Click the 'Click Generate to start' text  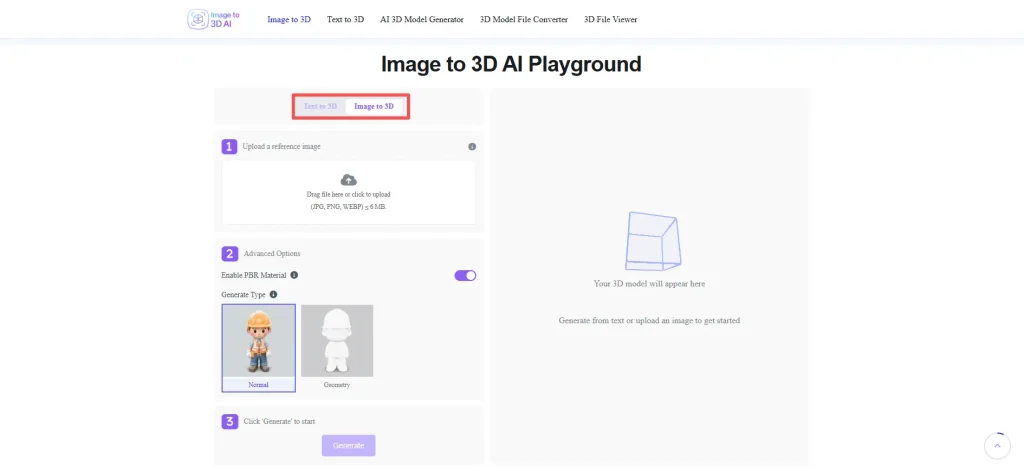click(x=280, y=422)
